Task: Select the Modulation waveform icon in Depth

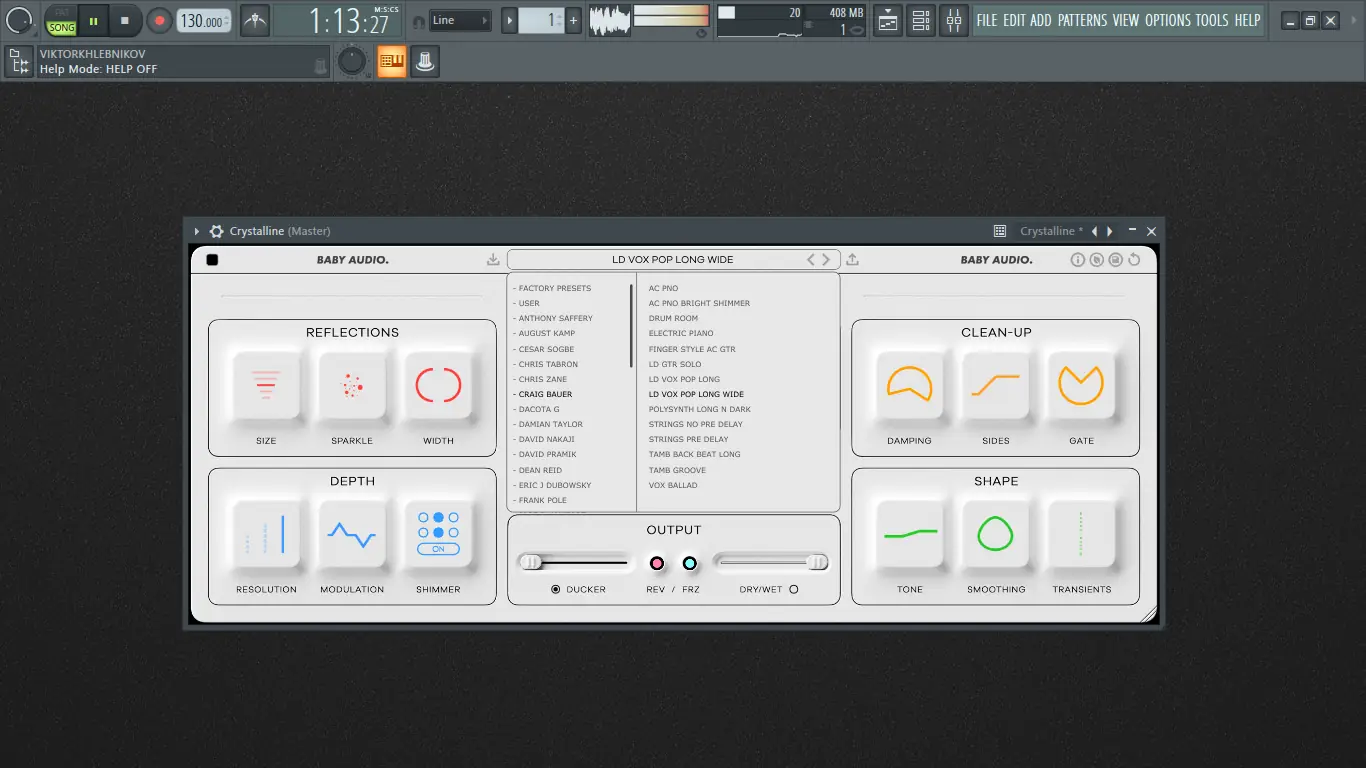Action: [352, 534]
